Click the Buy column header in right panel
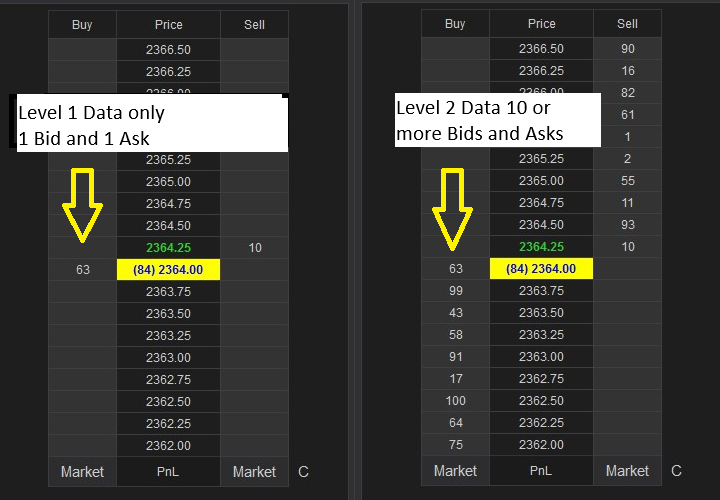Viewport: 720px width, 500px height. tap(455, 24)
